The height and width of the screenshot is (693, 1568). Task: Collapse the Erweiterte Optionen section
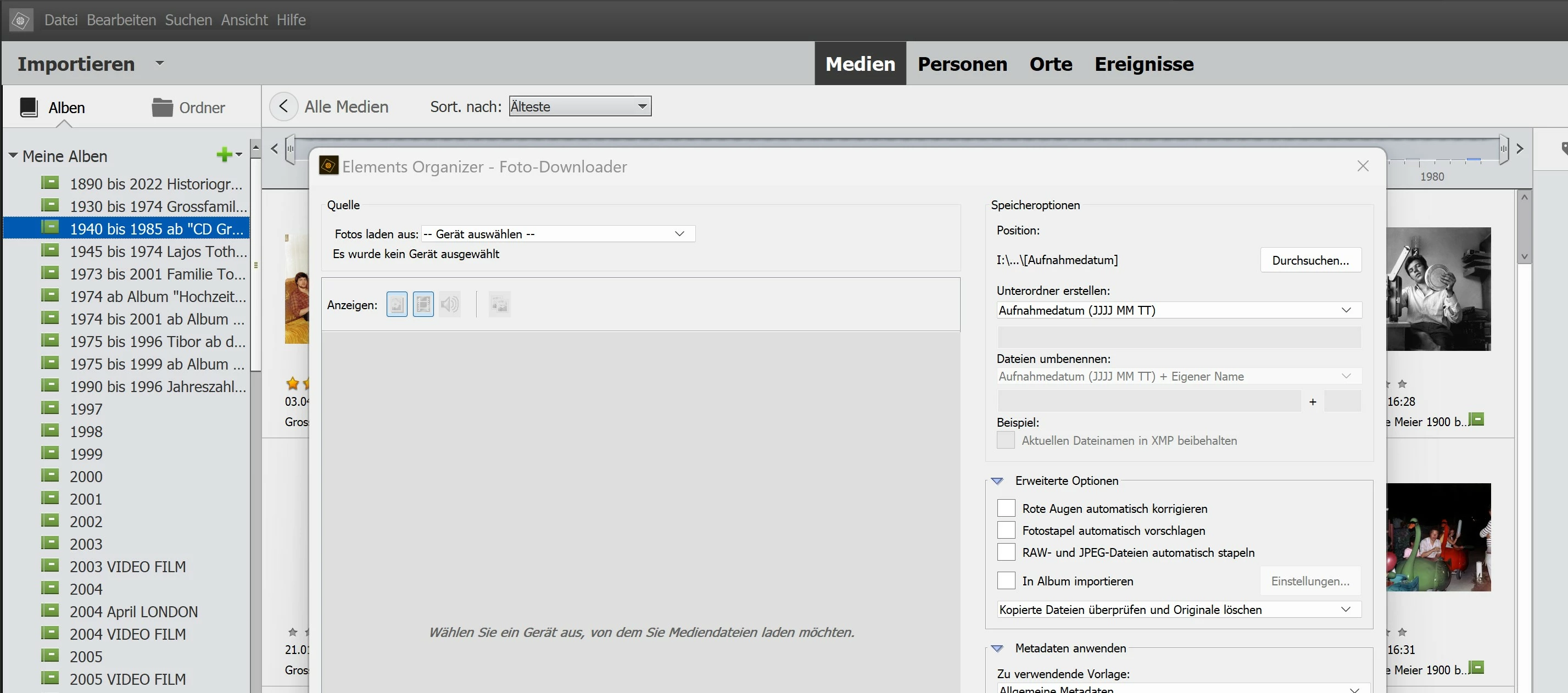coord(997,481)
